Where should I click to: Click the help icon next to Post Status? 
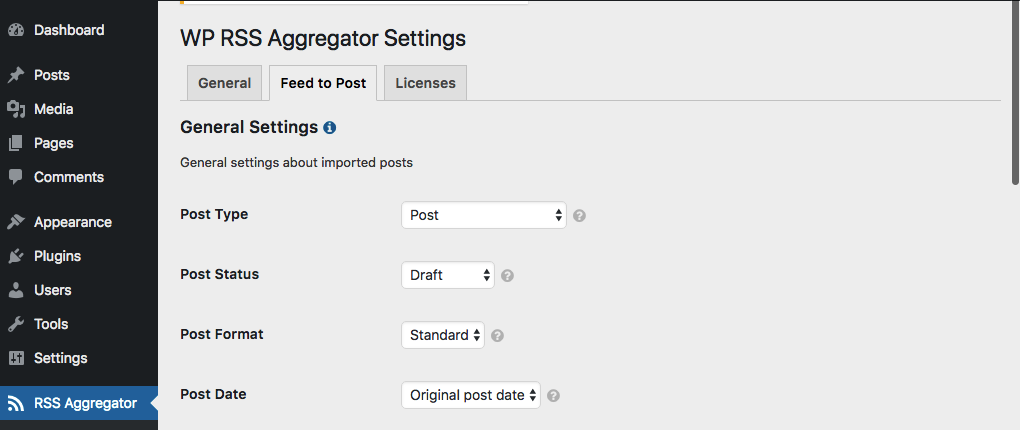[508, 275]
